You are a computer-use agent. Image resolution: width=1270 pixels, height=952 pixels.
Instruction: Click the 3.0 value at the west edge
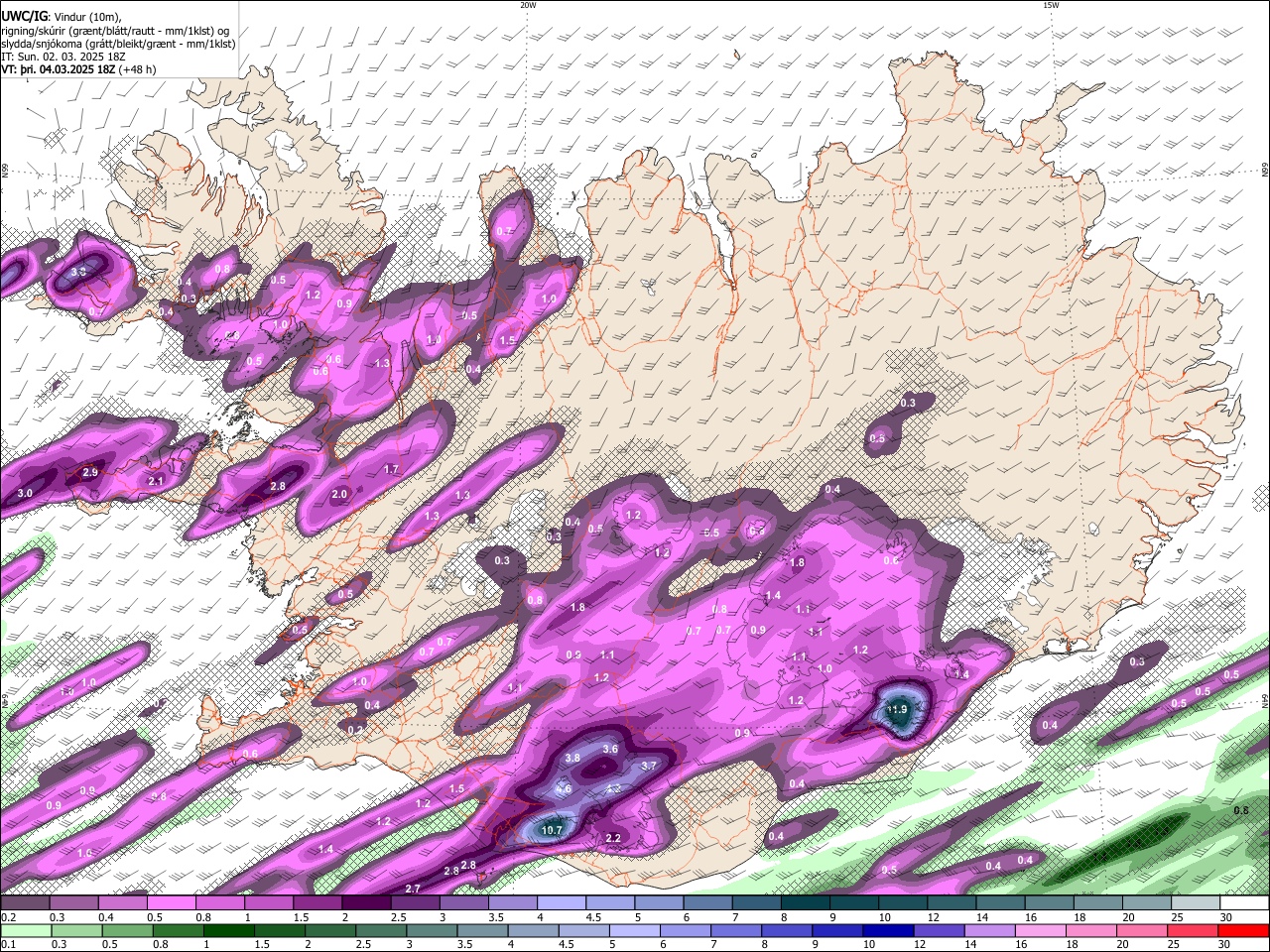pos(25,493)
